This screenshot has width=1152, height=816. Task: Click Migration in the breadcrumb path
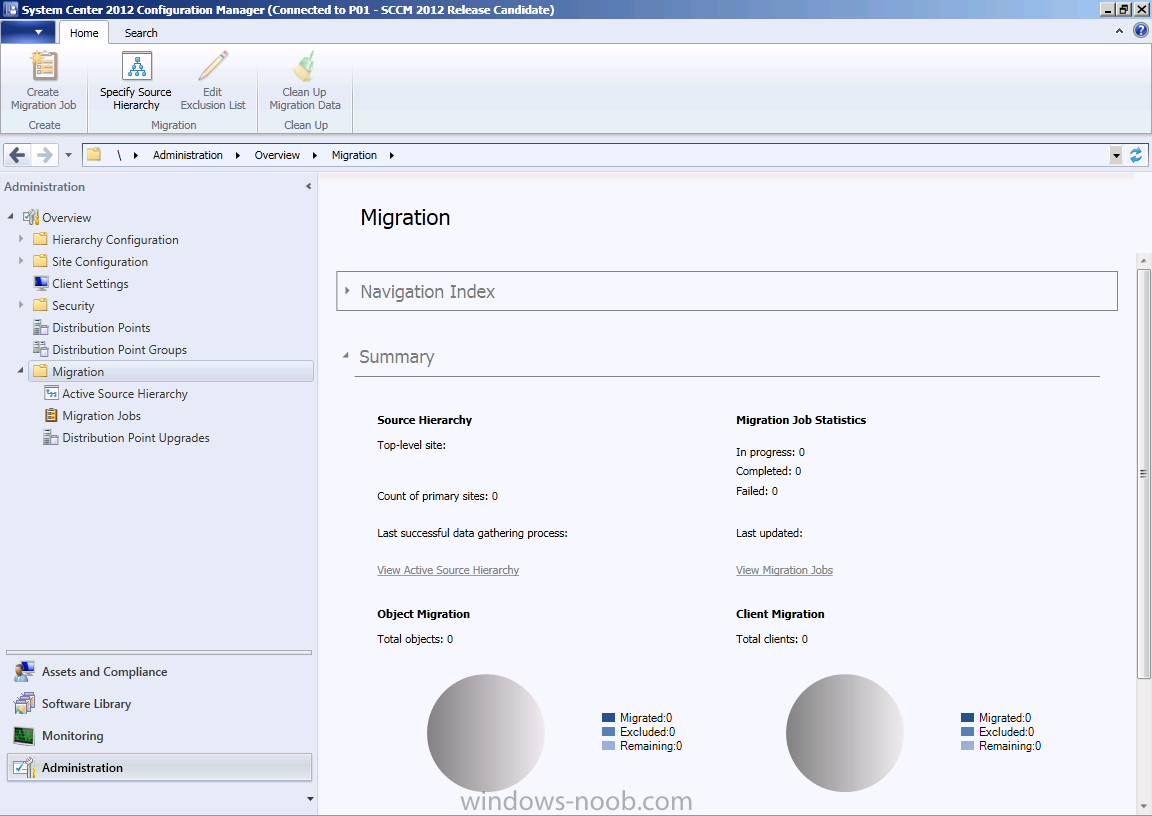pos(354,155)
